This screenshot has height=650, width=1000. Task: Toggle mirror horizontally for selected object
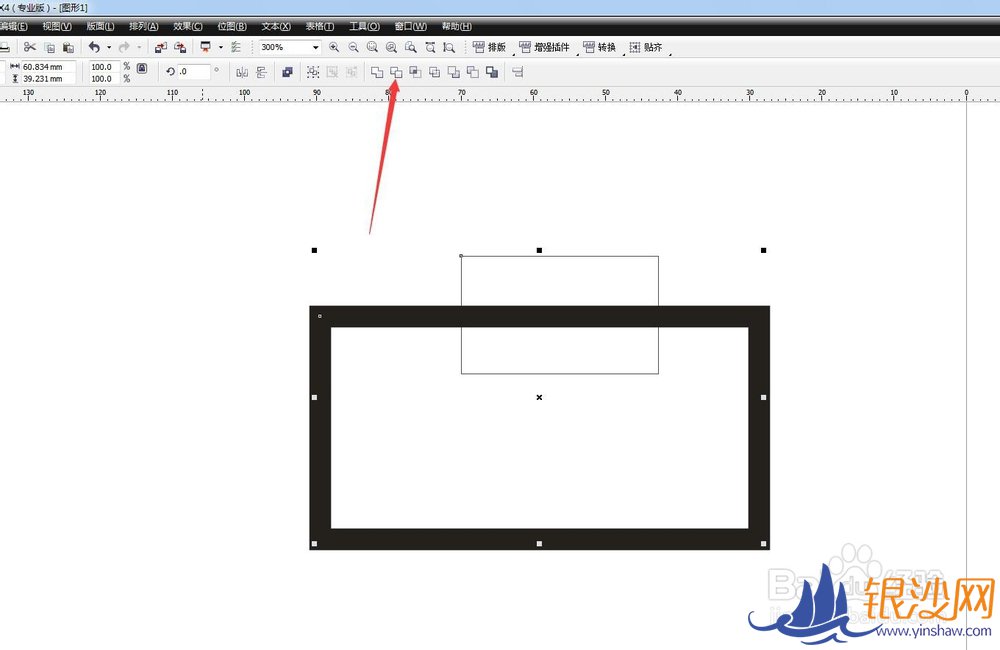[243, 72]
